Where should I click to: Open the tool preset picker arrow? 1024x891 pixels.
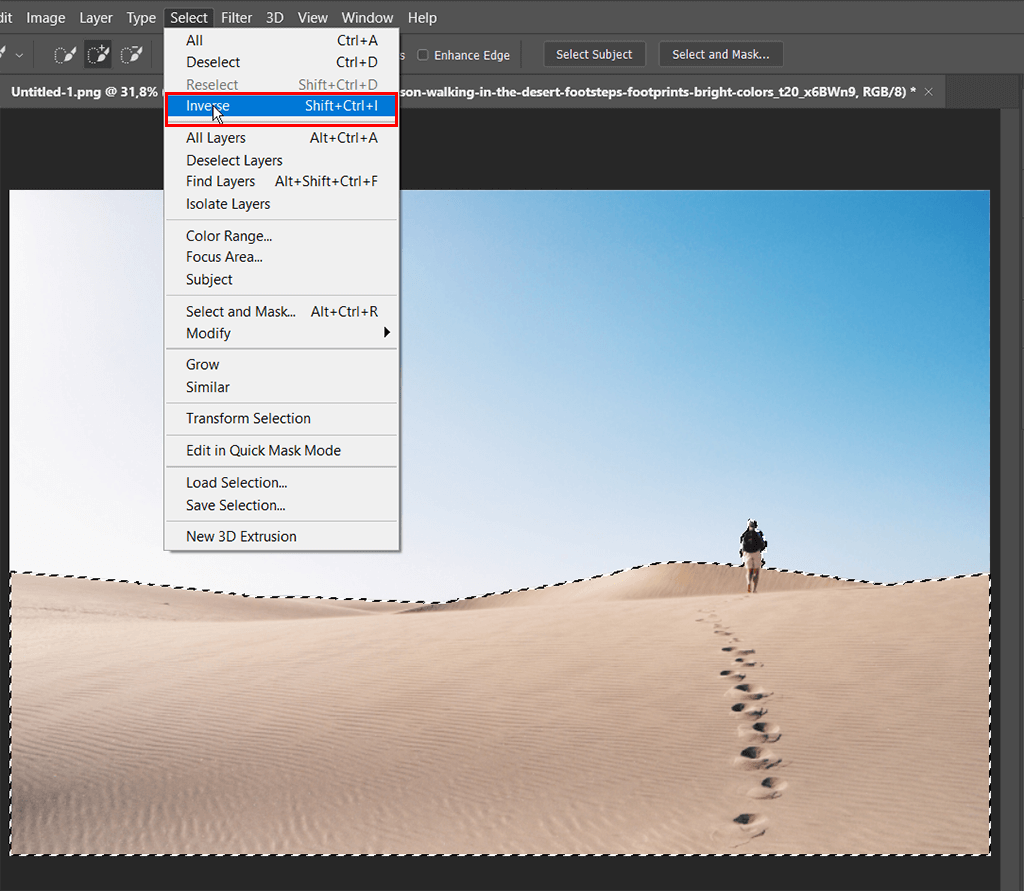click(19, 55)
